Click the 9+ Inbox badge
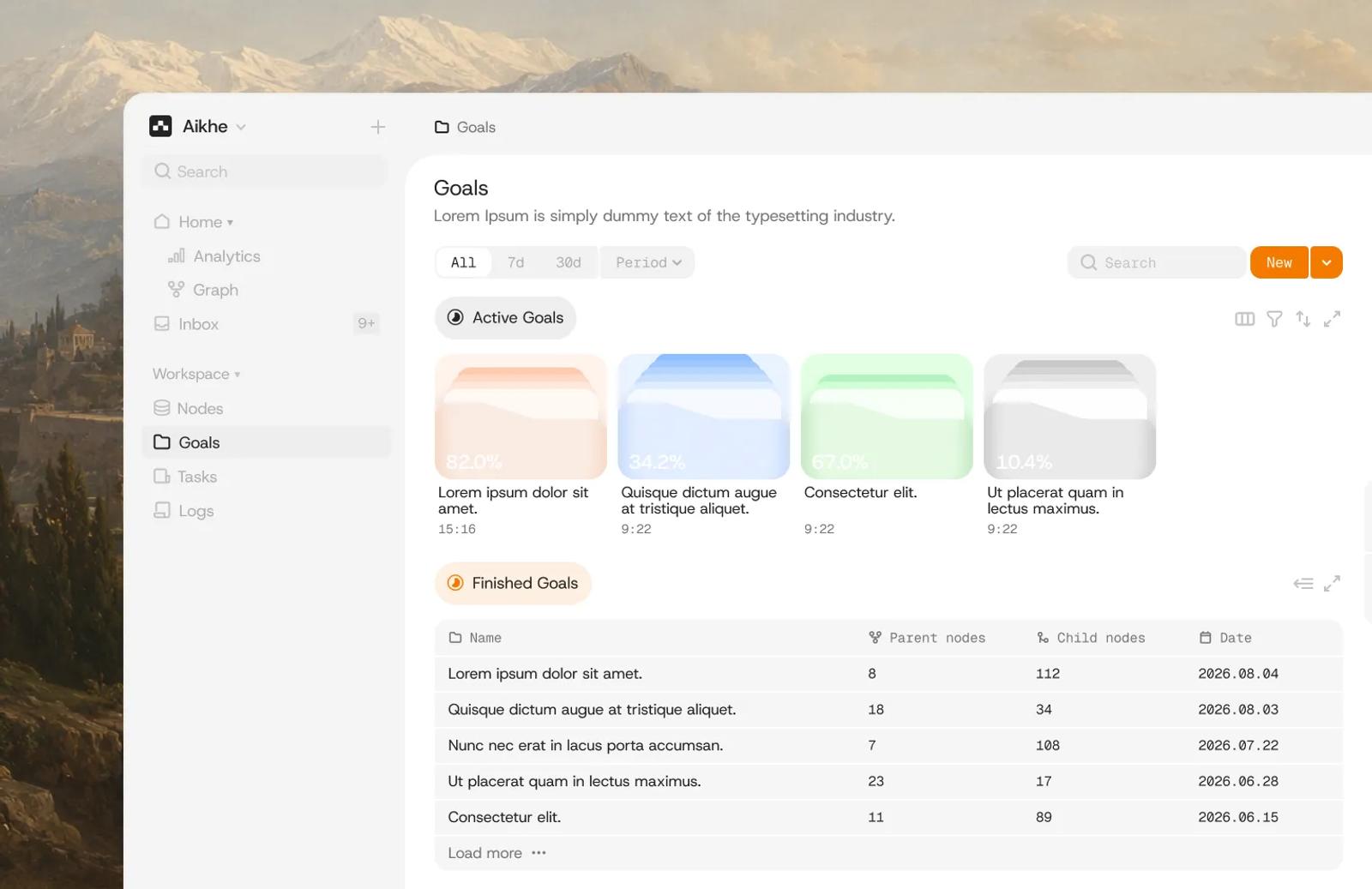Image resolution: width=1372 pixels, height=889 pixels. point(366,323)
